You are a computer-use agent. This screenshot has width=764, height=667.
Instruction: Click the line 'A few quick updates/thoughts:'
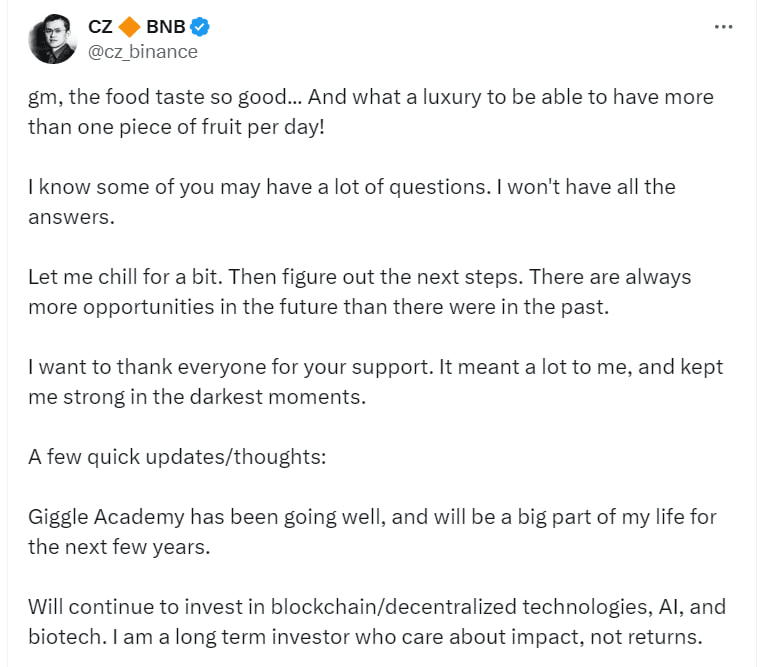[x=177, y=457]
